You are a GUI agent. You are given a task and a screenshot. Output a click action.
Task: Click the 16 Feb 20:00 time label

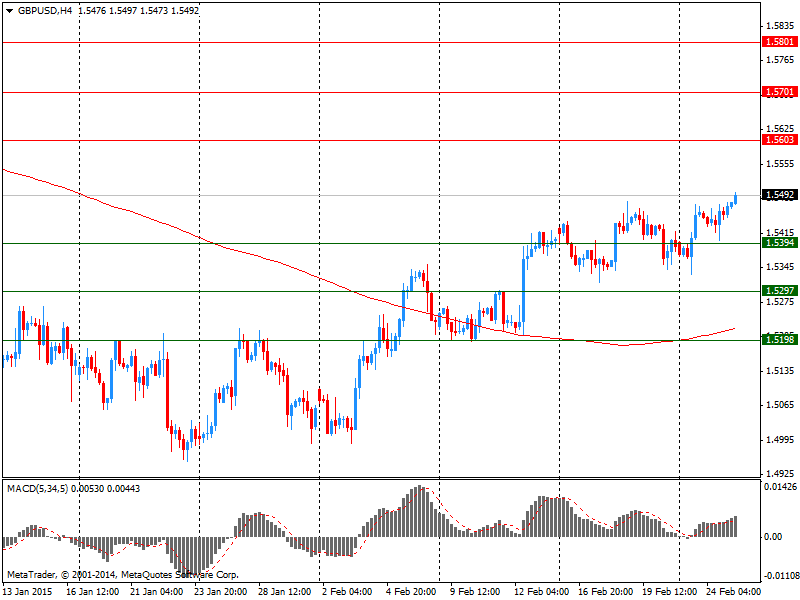tap(605, 592)
